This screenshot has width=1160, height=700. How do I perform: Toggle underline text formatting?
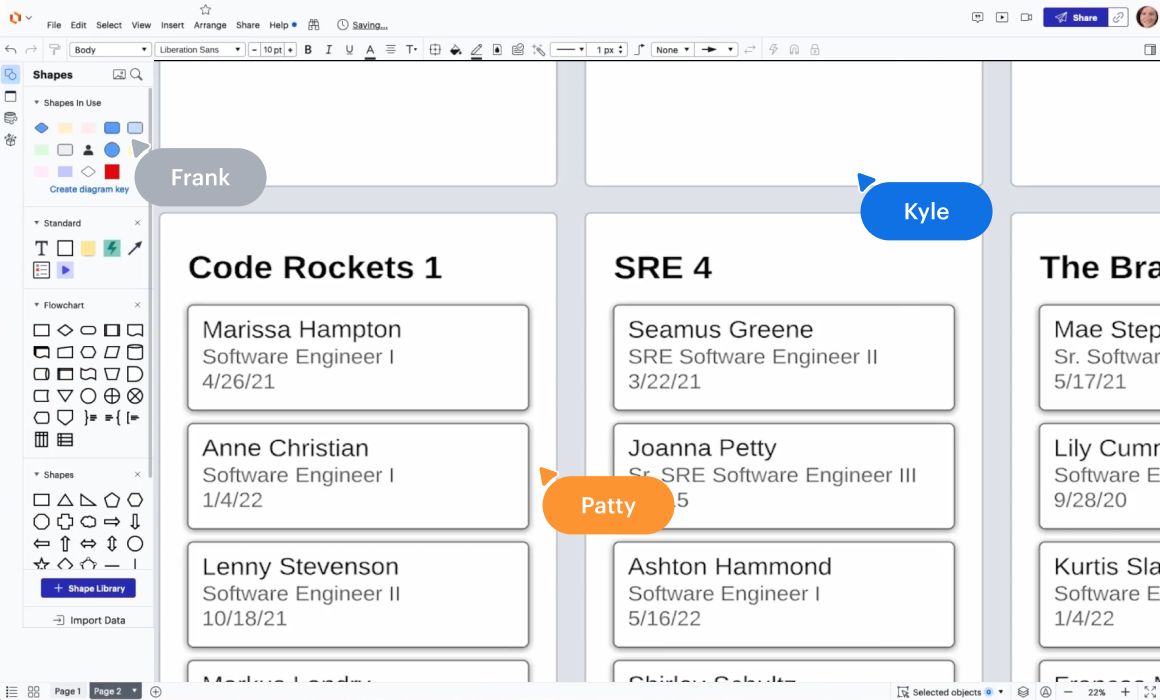point(349,50)
